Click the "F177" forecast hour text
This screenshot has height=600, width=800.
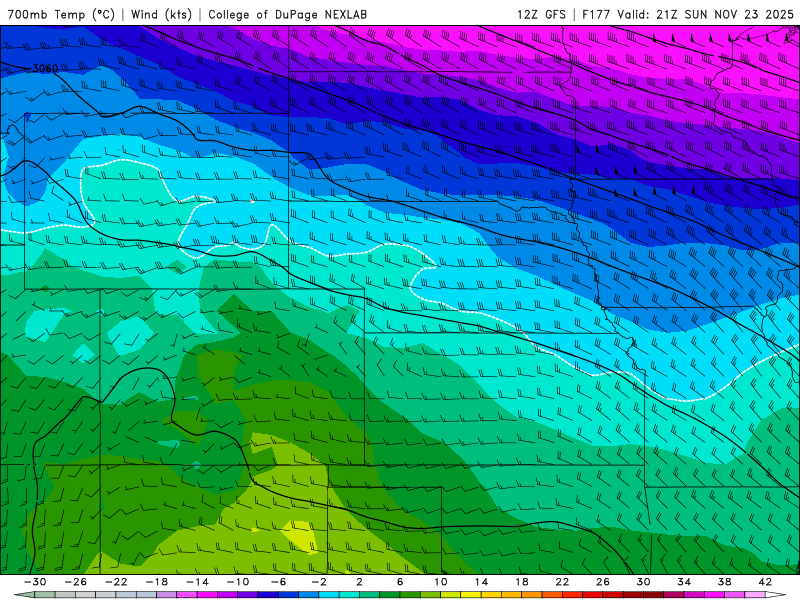(x=596, y=15)
